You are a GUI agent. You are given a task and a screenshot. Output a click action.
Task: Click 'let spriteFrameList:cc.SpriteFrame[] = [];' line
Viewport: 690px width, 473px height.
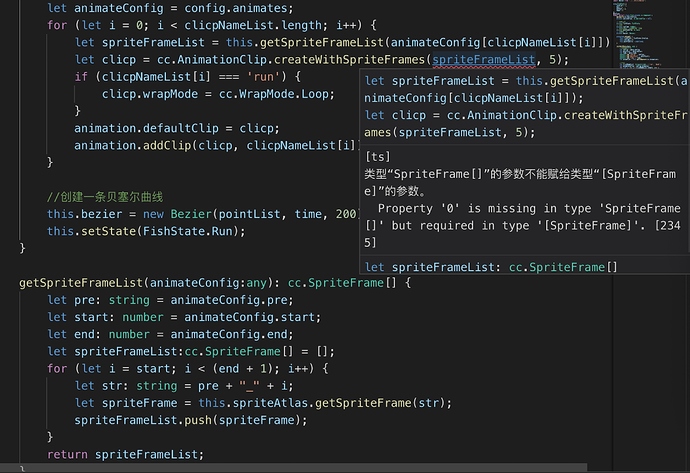[191, 351]
